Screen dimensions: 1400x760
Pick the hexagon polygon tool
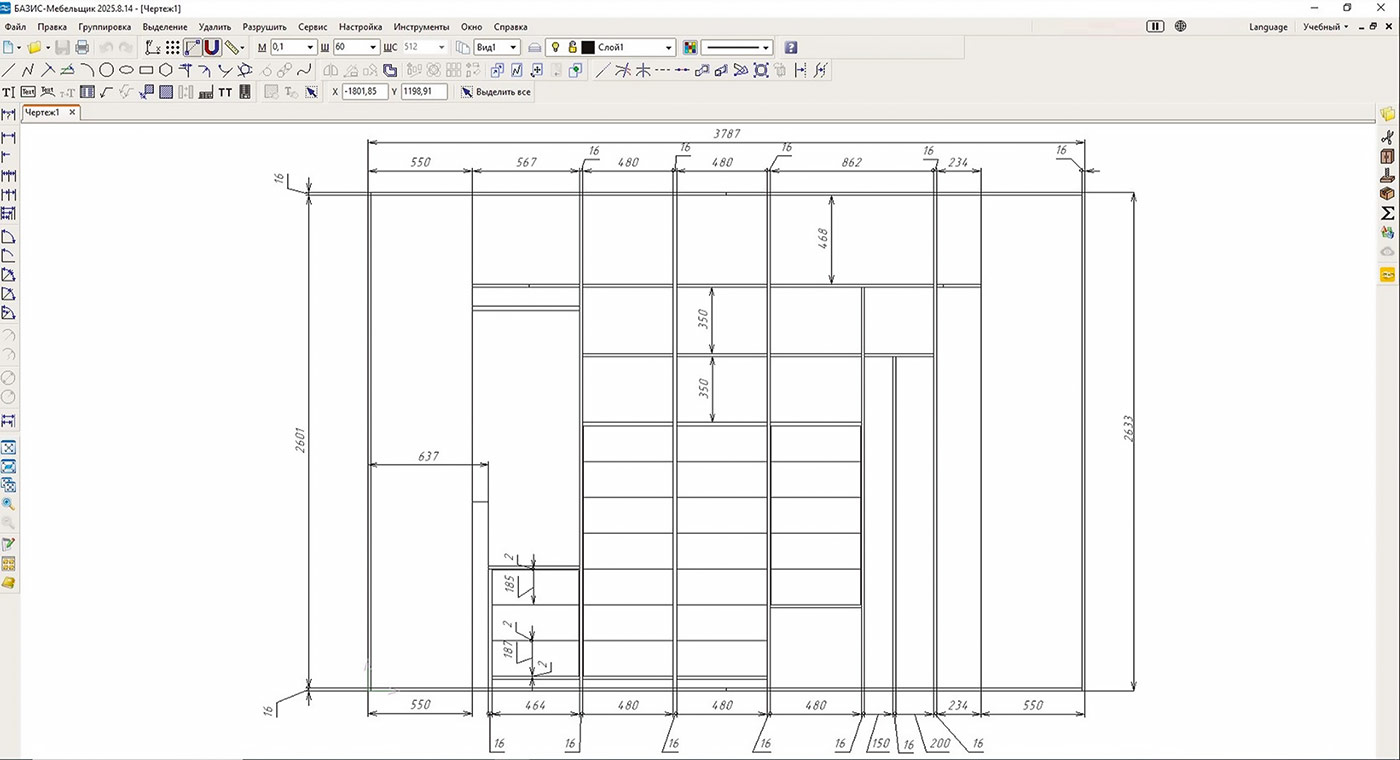point(165,70)
